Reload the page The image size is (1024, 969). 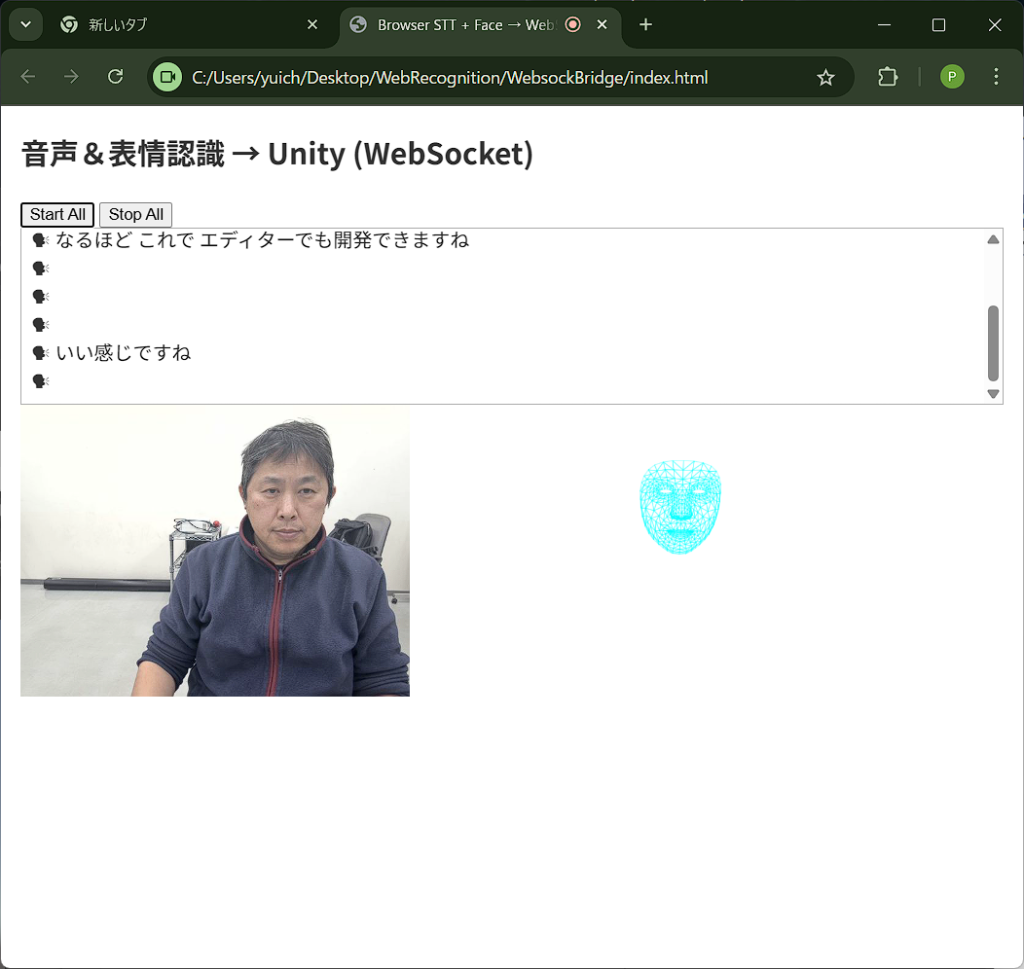[x=115, y=77]
